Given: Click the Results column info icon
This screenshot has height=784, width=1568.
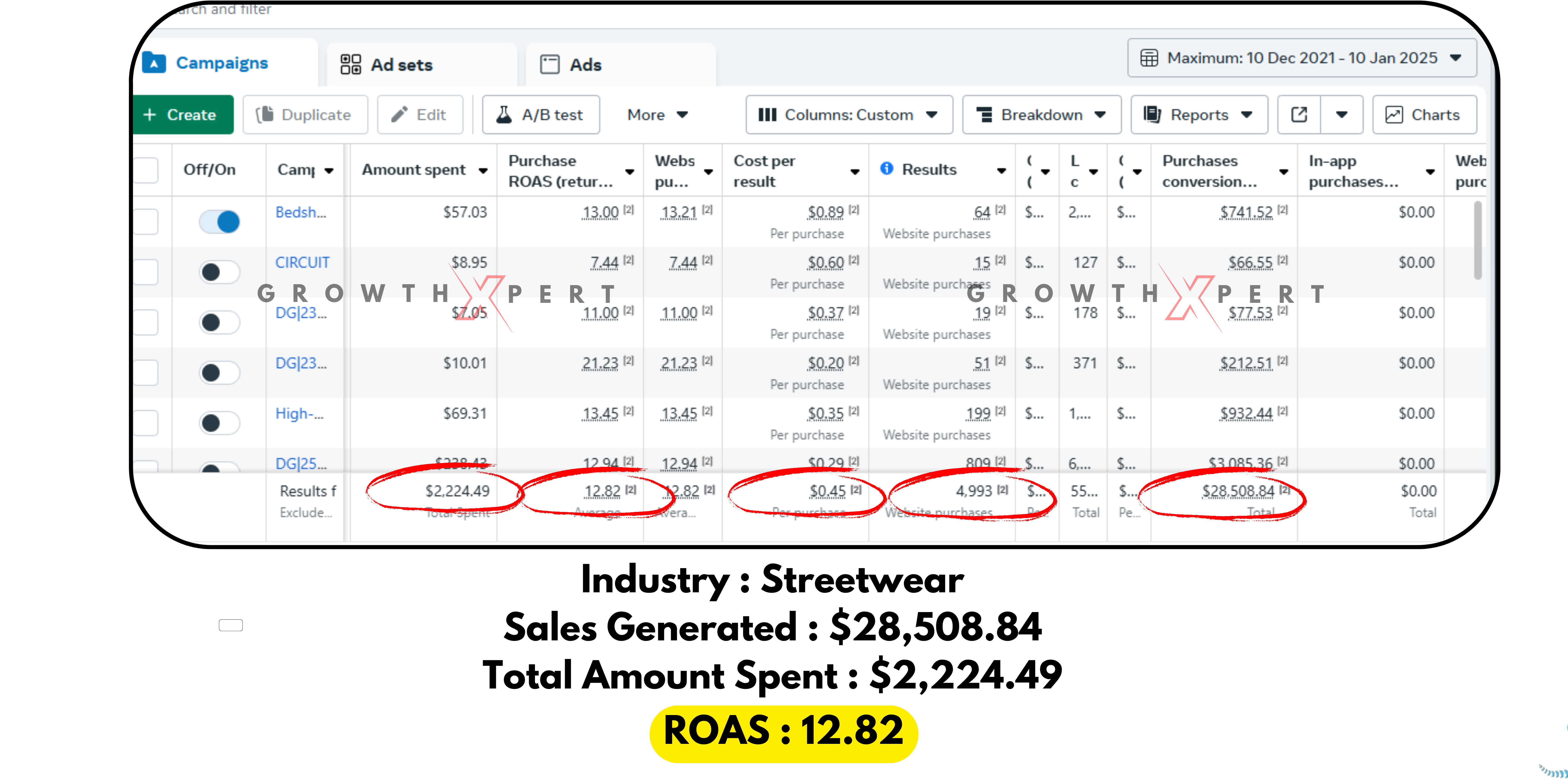Looking at the screenshot, I should pos(887,169).
